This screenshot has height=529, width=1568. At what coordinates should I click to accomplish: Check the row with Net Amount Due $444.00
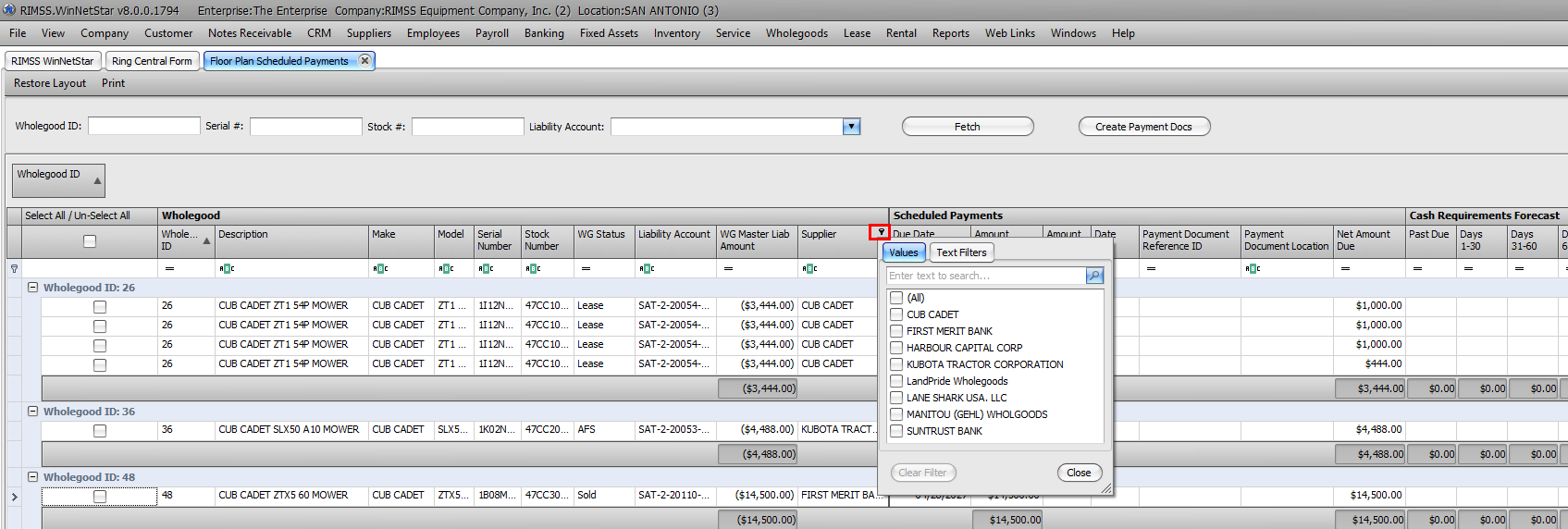tap(100, 365)
